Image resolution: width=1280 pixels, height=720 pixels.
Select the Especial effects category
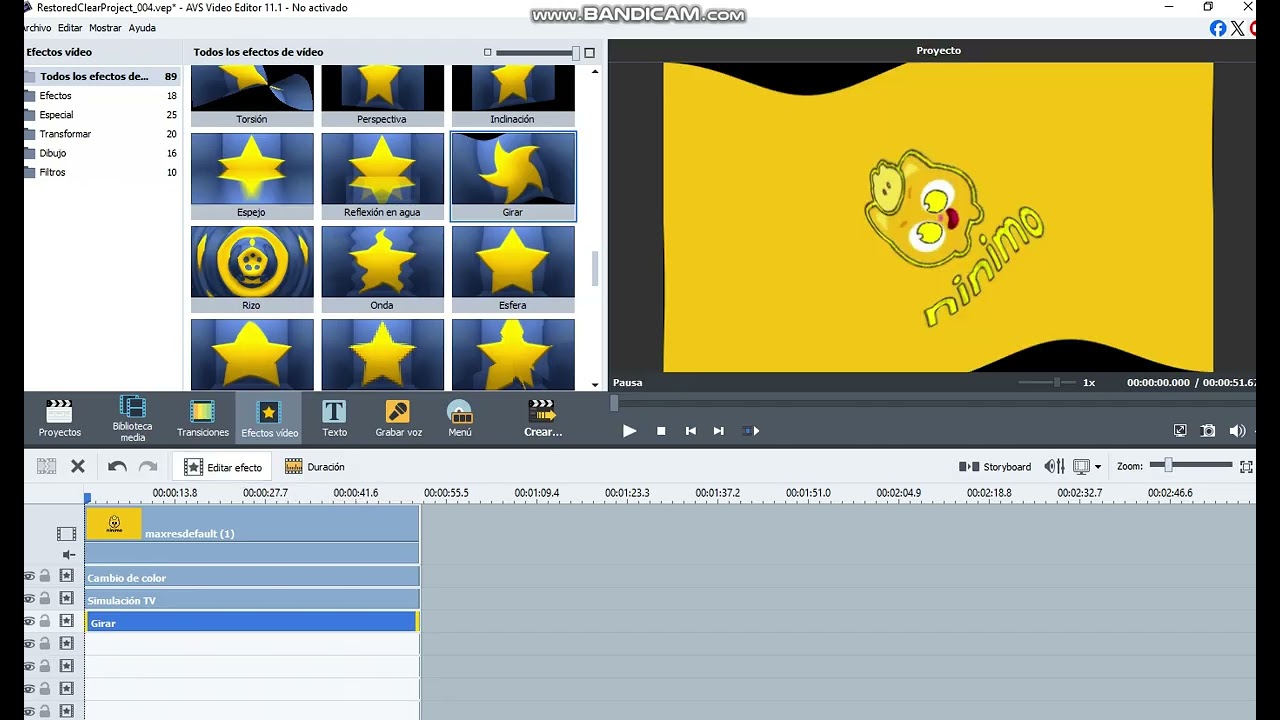click(102, 114)
